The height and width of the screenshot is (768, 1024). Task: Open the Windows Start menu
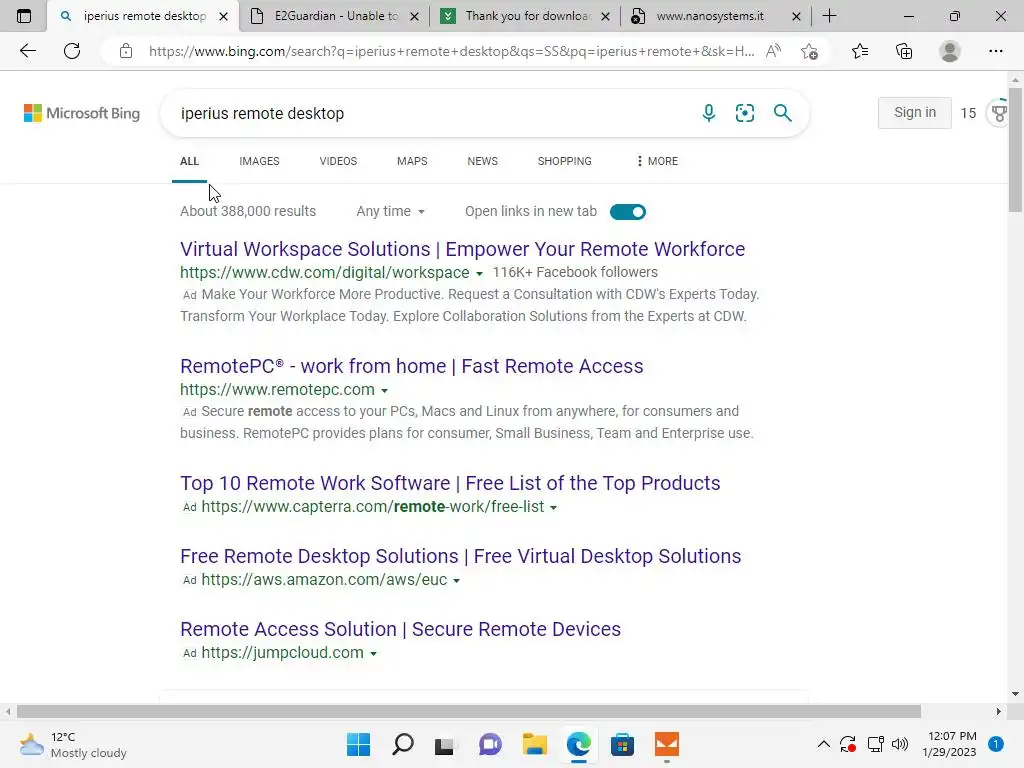point(358,744)
